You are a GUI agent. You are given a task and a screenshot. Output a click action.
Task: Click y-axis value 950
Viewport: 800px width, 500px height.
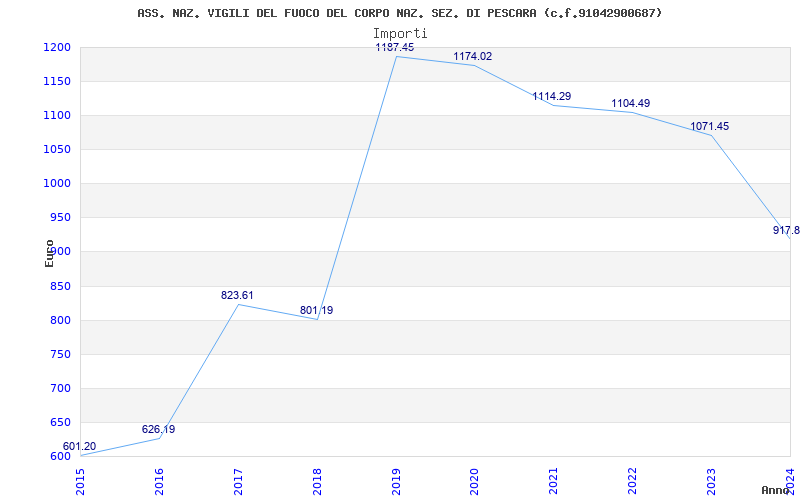point(60,218)
